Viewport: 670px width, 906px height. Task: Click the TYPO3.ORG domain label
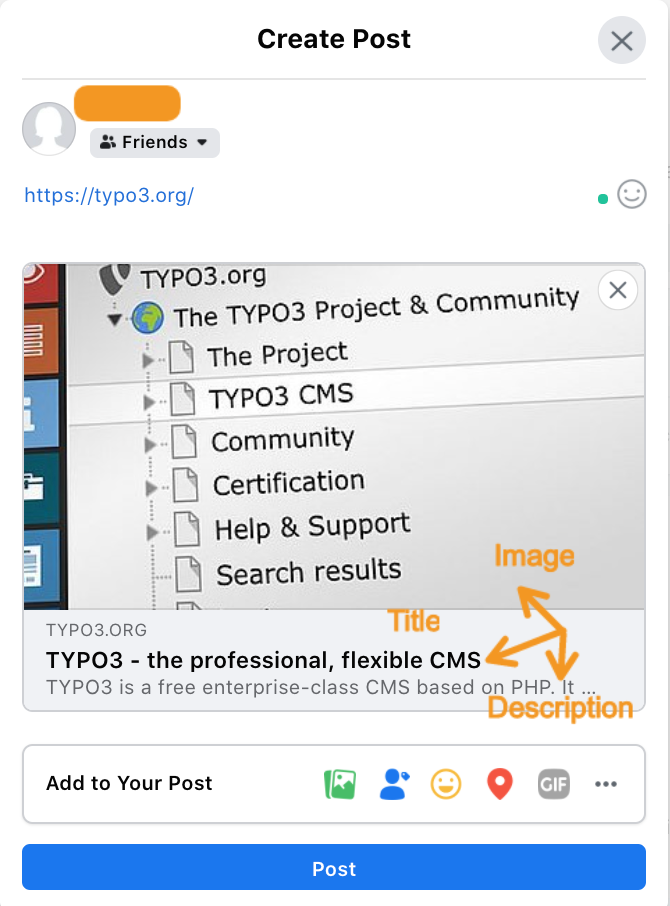click(x=96, y=630)
